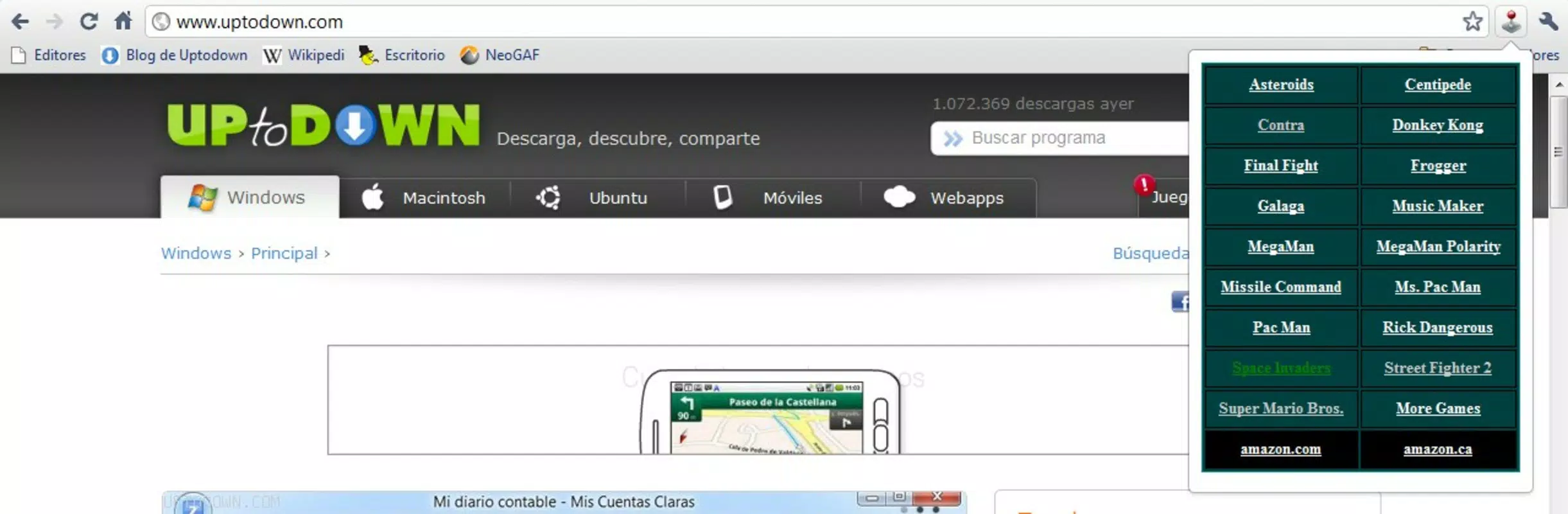The image size is (1568, 514).
Task: Click the Principal breadcrumb link
Action: point(284,253)
